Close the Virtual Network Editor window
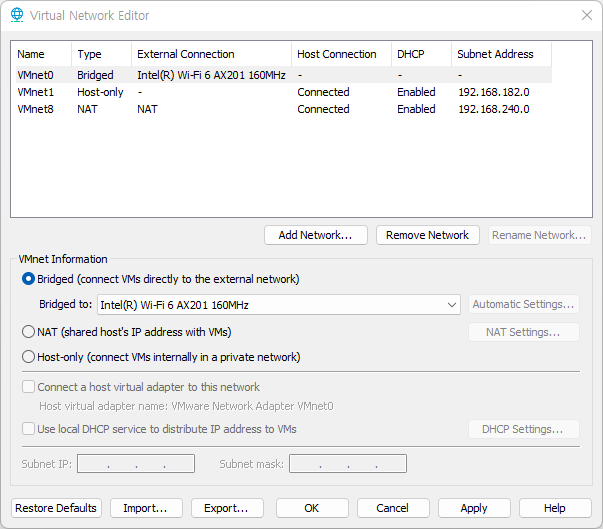Image resolution: width=603 pixels, height=529 pixels. point(586,15)
